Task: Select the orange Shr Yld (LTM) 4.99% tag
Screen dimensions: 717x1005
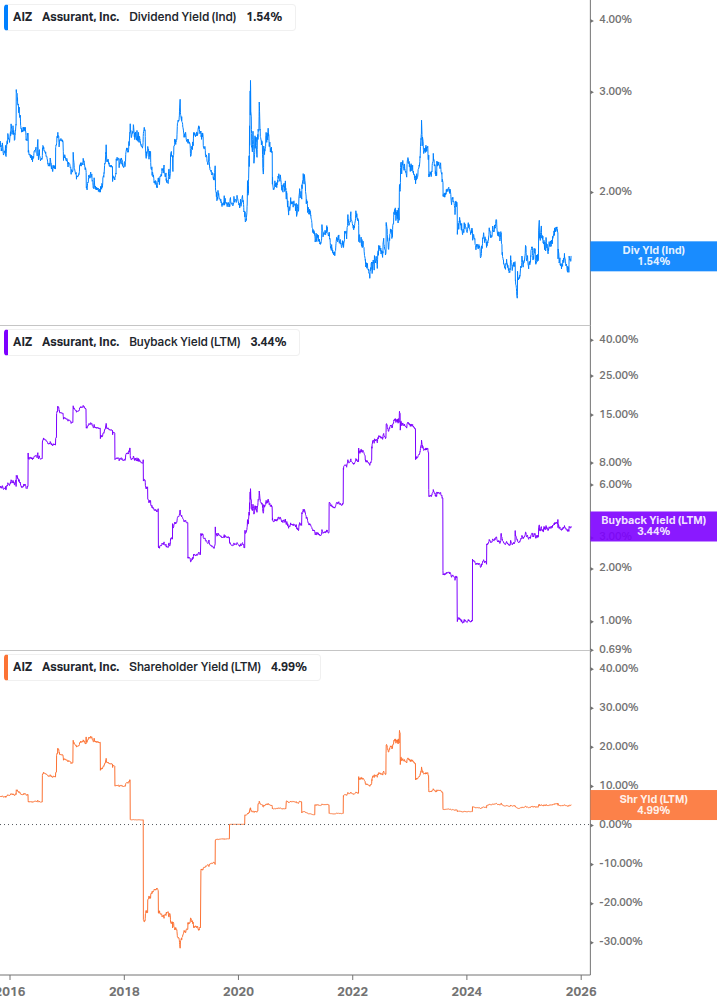Action: coord(654,805)
